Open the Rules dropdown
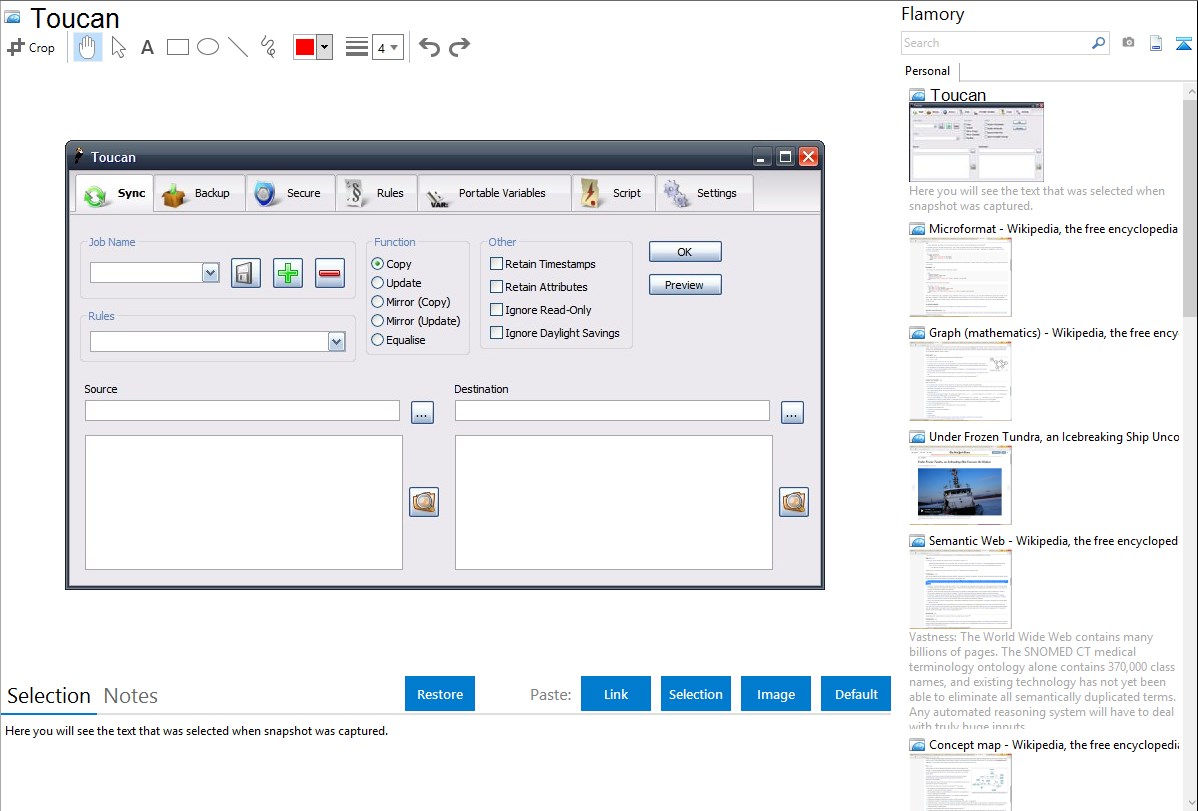The width and height of the screenshot is (1198, 811). (336, 342)
